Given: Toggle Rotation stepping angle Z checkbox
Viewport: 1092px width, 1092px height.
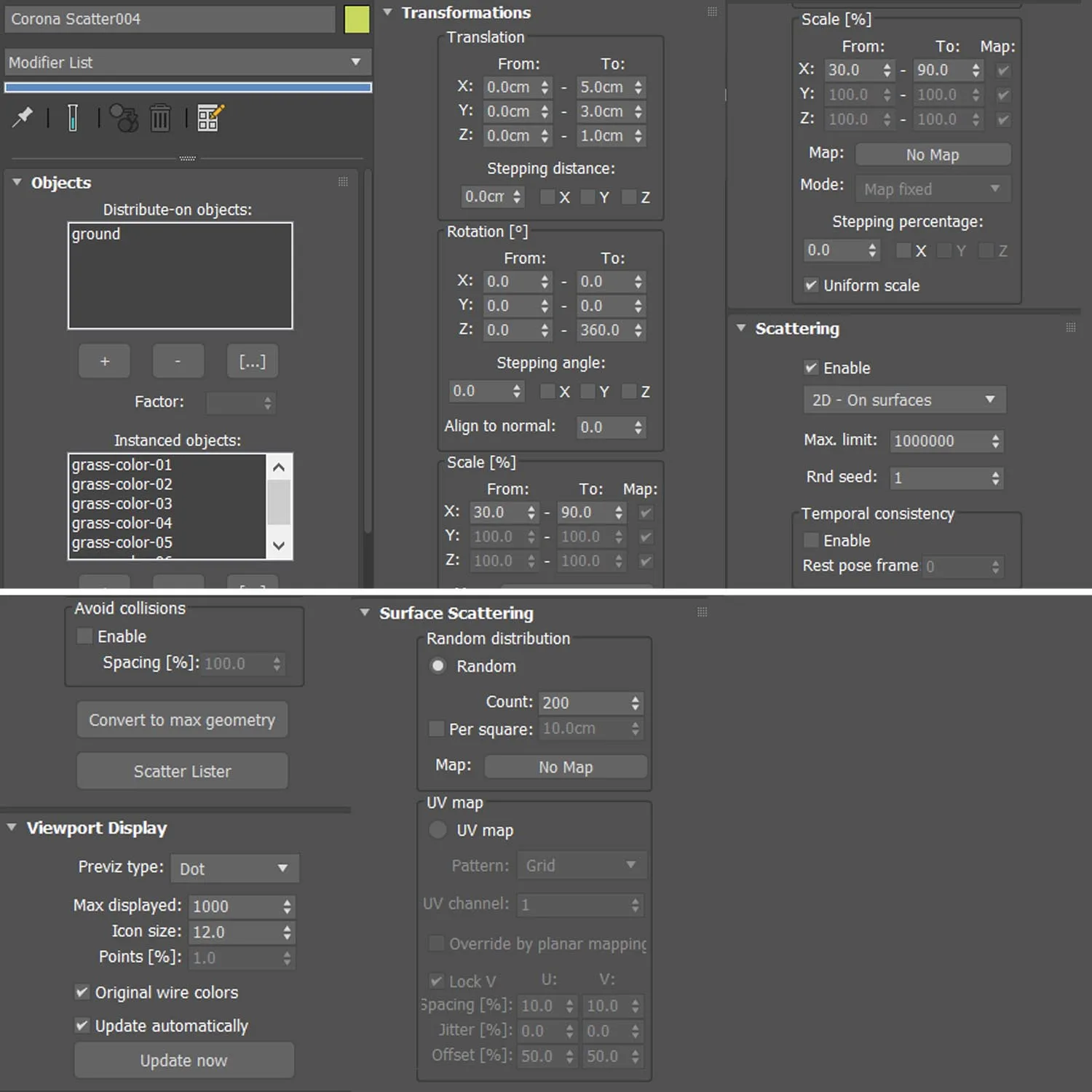Looking at the screenshot, I should (629, 391).
